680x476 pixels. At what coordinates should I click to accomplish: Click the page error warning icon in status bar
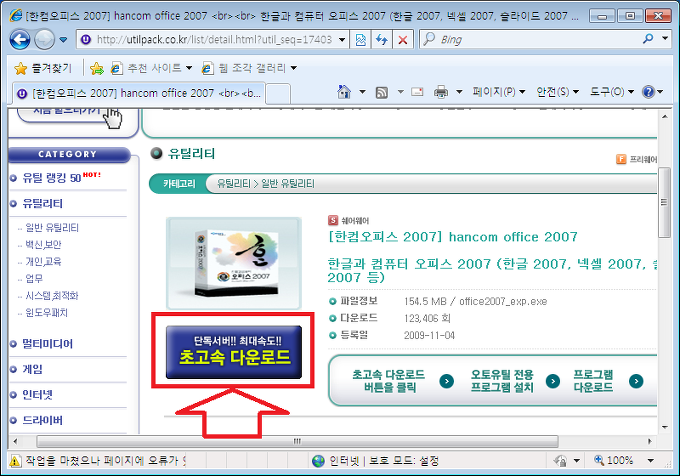(15, 461)
